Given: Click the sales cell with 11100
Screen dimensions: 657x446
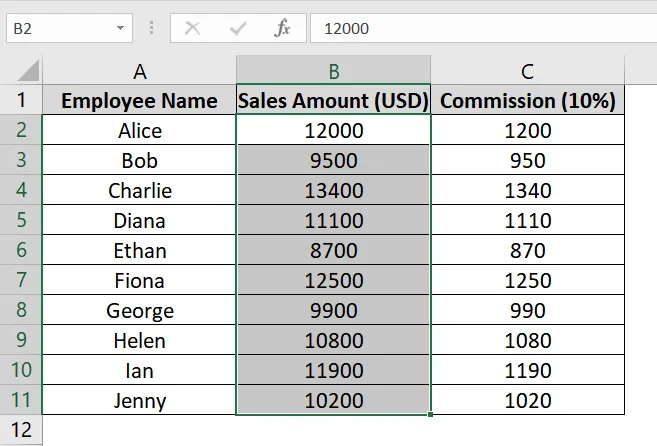Looking at the screenshot, I should tap(334, 220).
